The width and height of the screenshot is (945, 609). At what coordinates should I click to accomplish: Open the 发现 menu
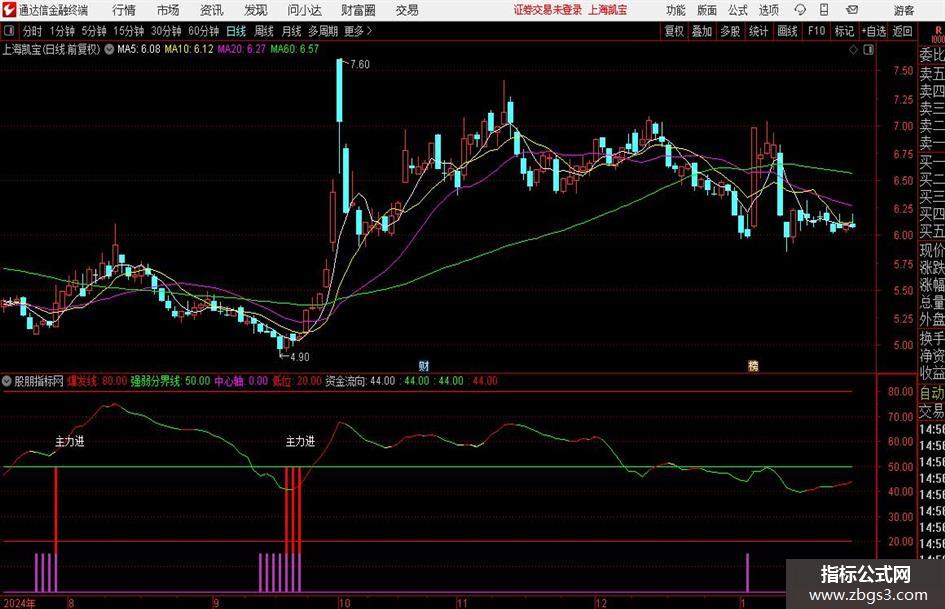(256, 10)
